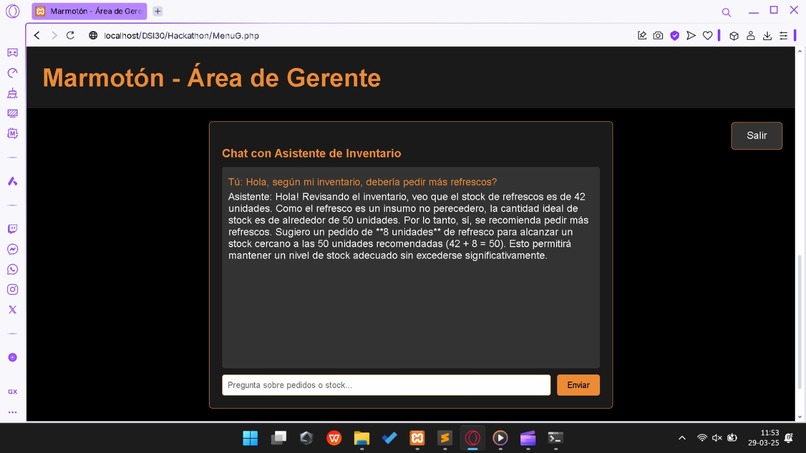This screenshot has height=453, width=806.
Task: Open GX Control speedometer sidebar icon
Action: 12,73
